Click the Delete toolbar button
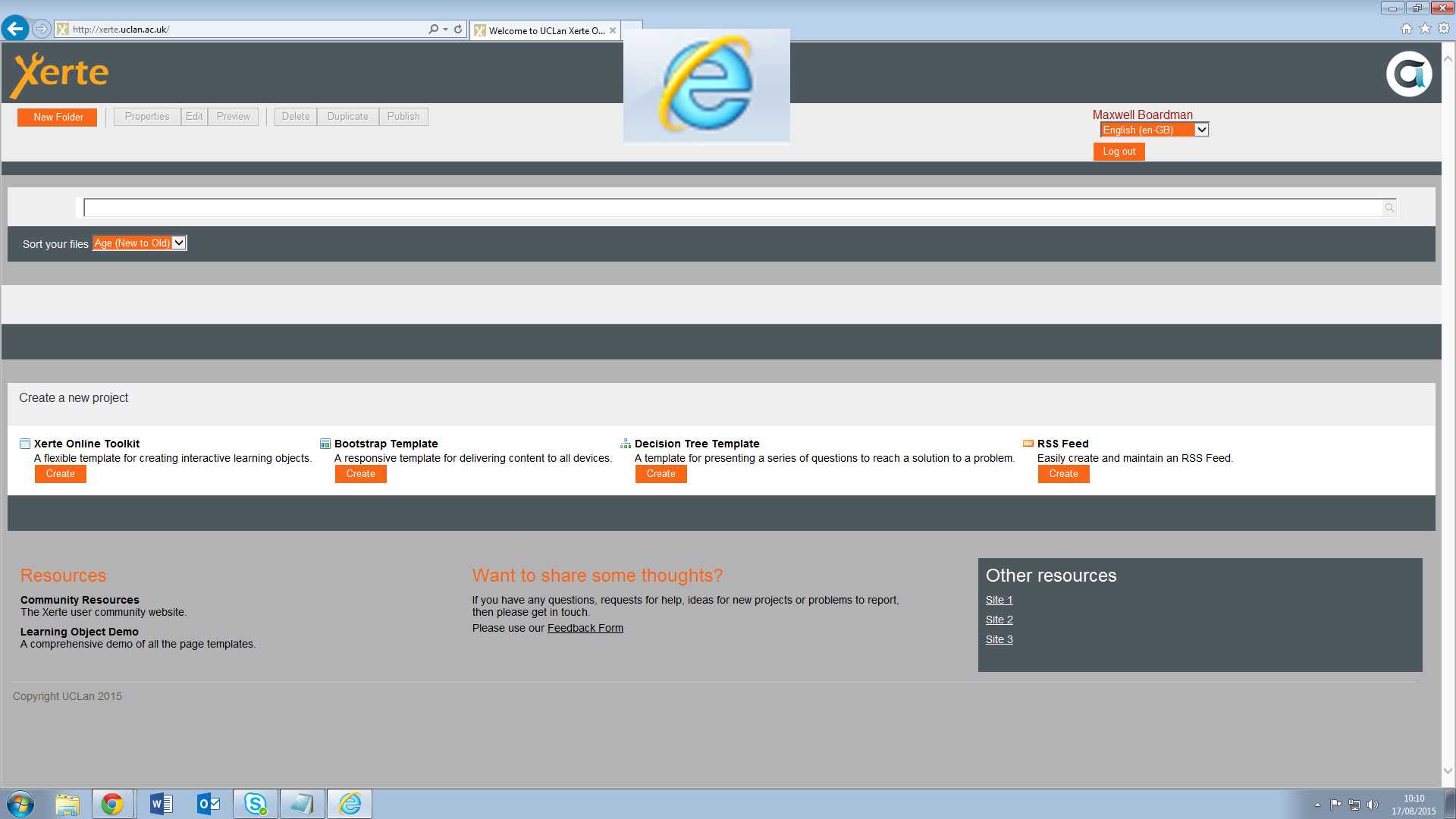Viewport: 1456px width, 819px height. click(x=296, y=116)
